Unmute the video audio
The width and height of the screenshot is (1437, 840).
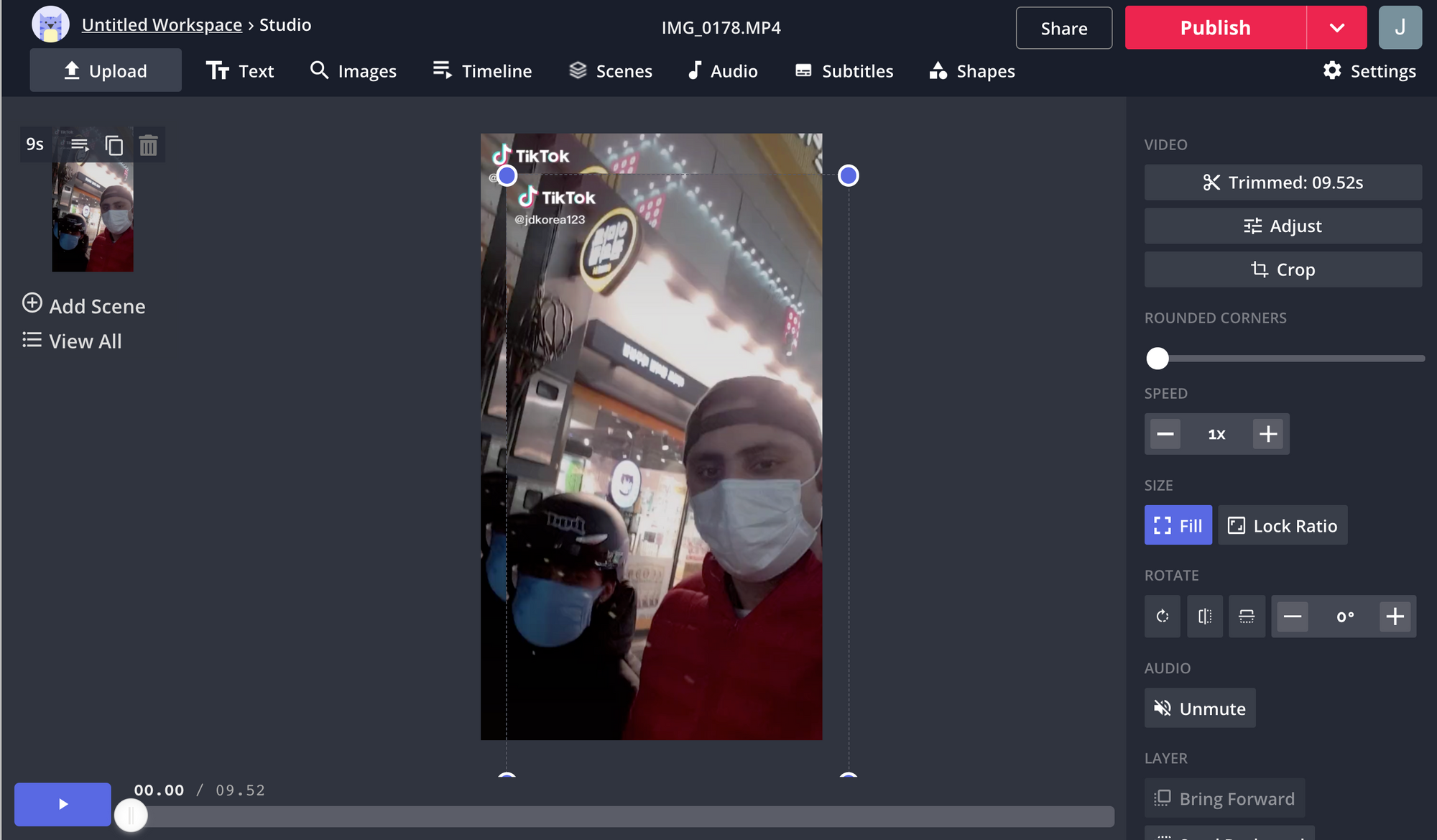1200,709
